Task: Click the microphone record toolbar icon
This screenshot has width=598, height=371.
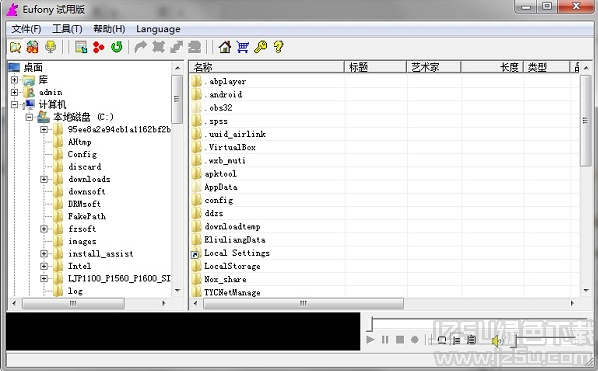Action: pyautogui.click(x=50, y=47)
